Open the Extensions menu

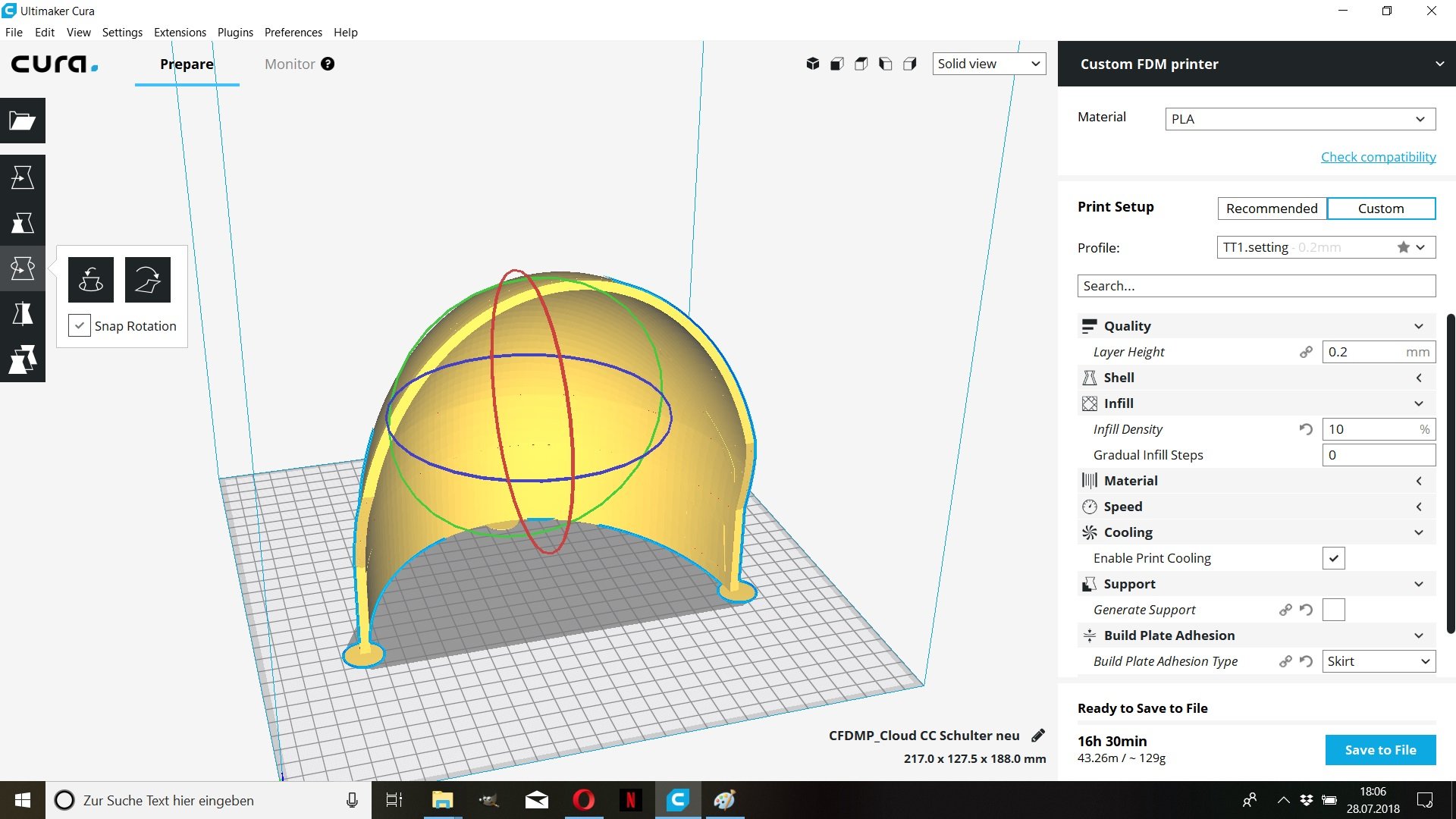[180, 33]
